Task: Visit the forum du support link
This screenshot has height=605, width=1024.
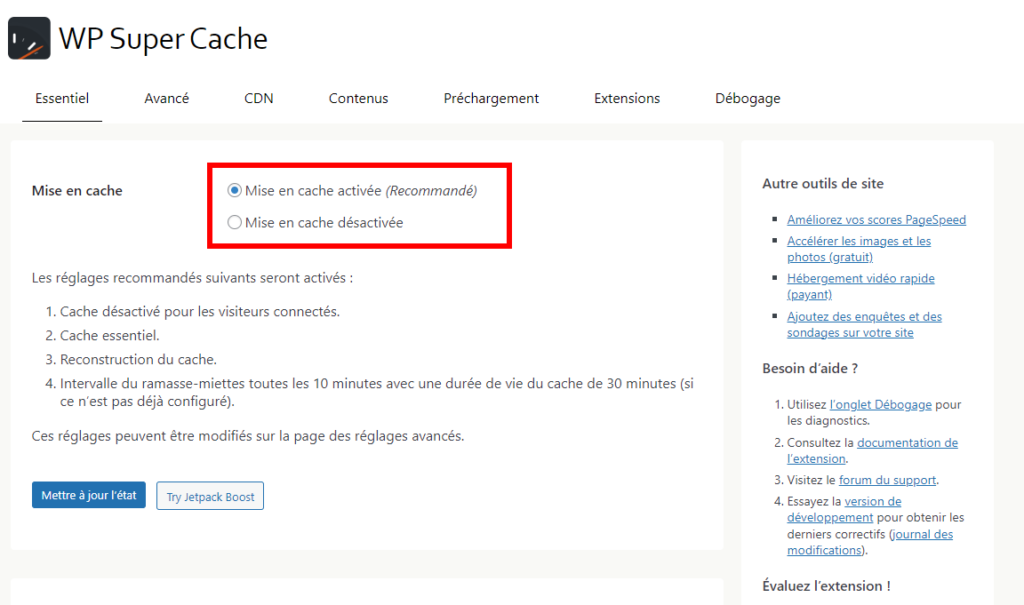Action: (x=887, y=480)
